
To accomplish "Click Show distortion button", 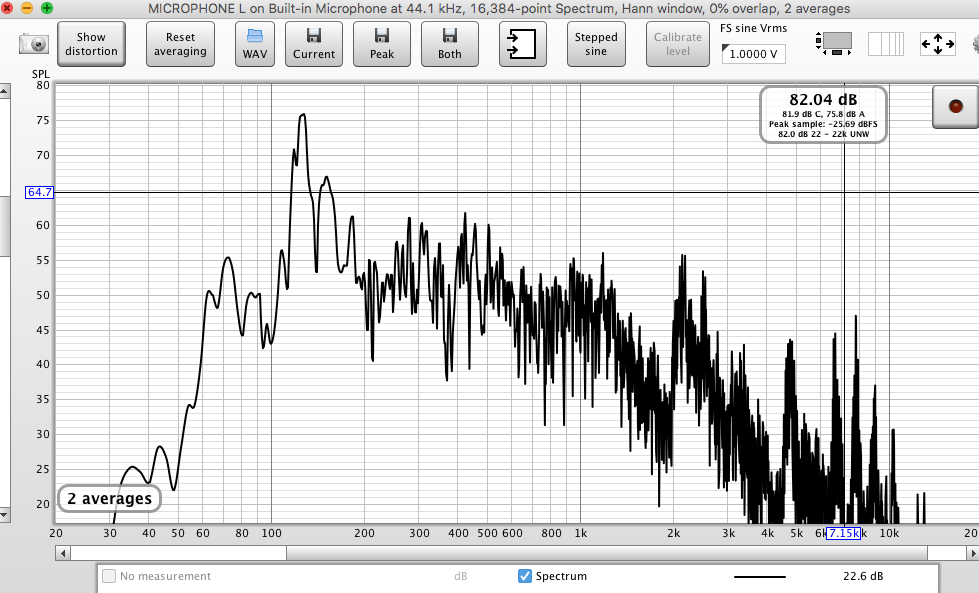I will tap(91, 44).
